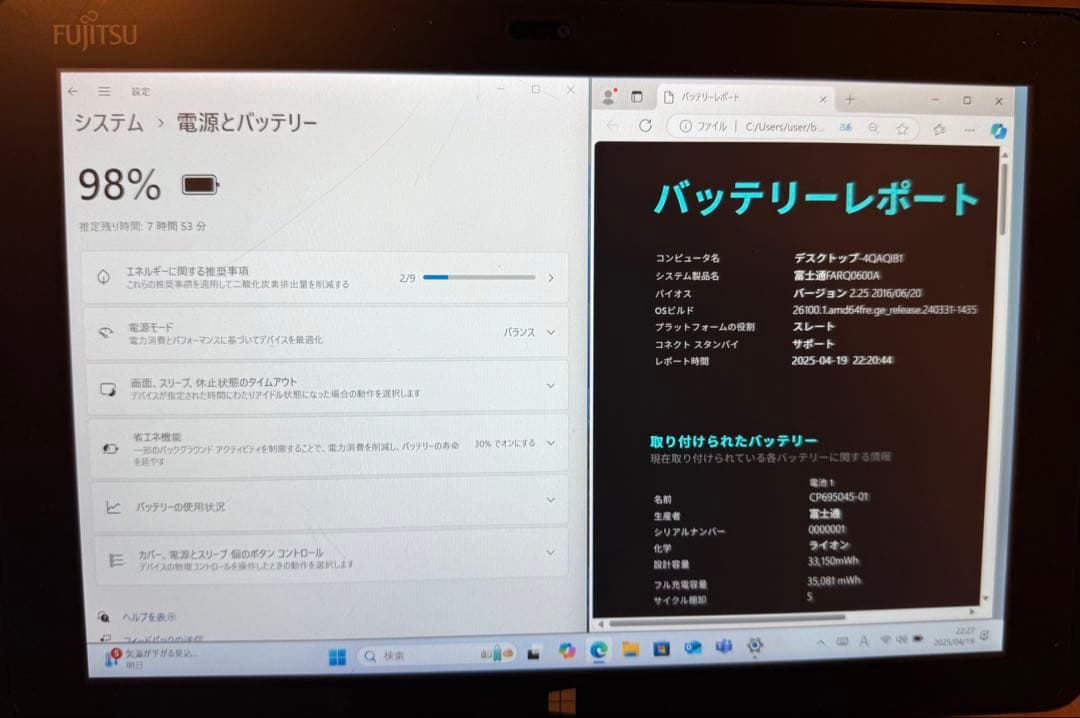Open the Edge profile icon

[x=610, y=97]
